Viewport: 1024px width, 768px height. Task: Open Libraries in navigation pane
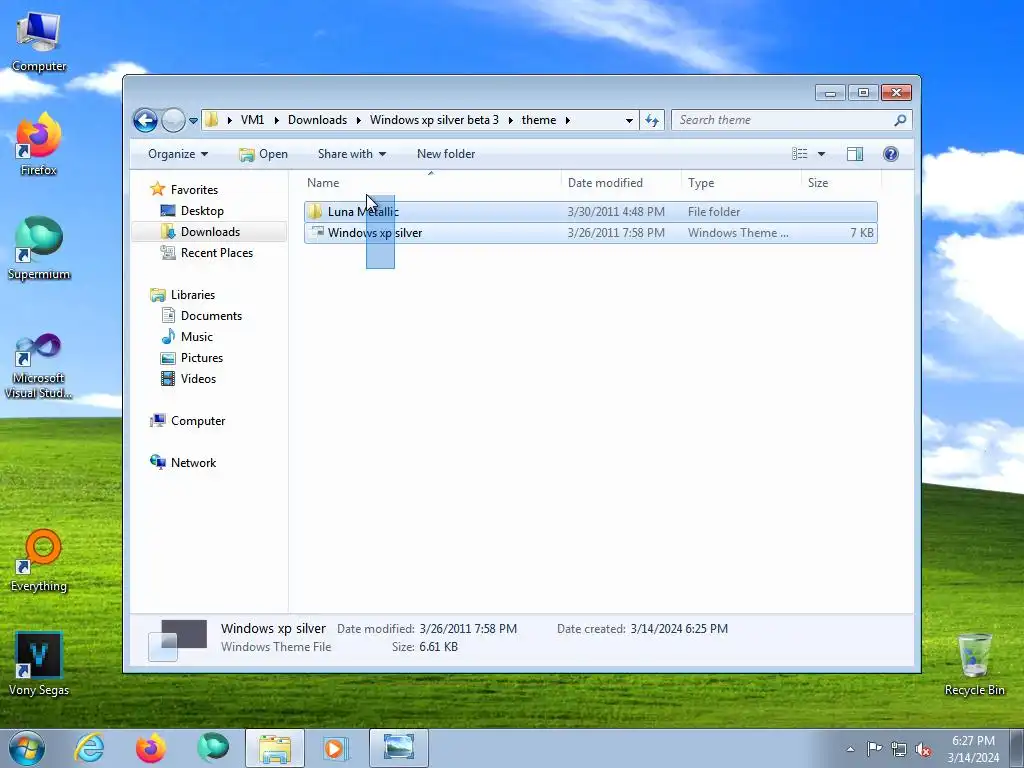(193, 295)
